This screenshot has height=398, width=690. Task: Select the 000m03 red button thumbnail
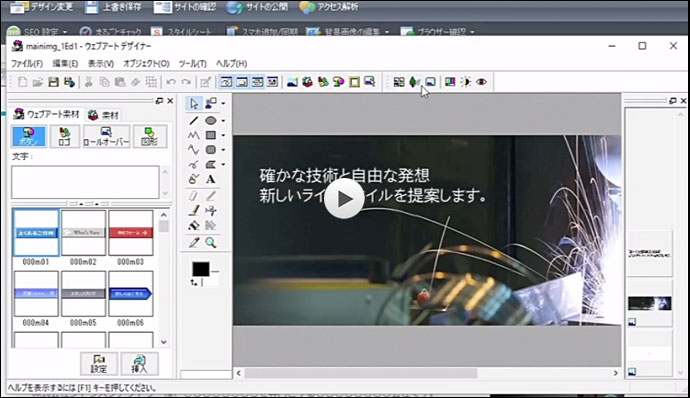tap(131, 233)
